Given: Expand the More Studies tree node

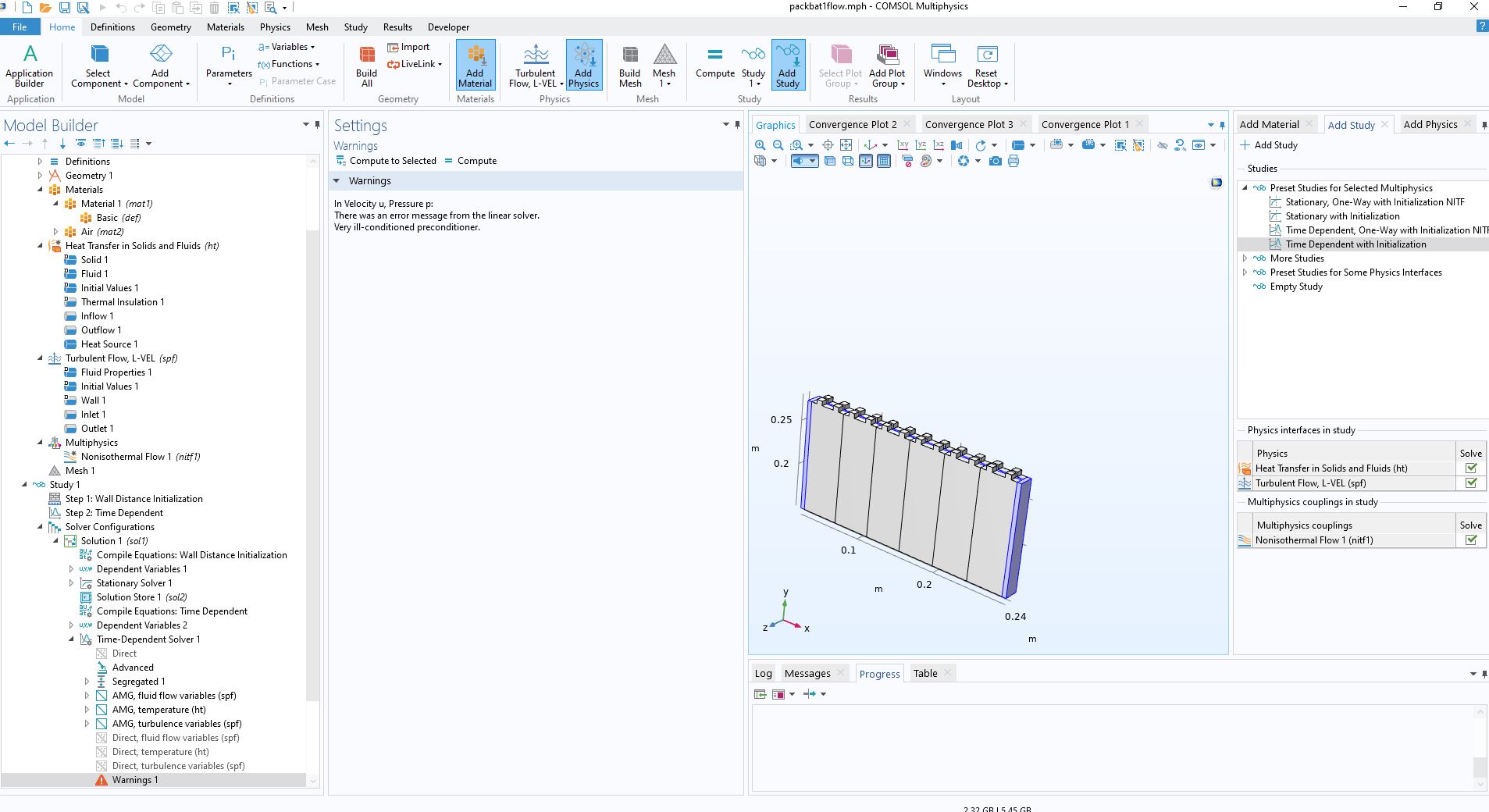Looking at the screenshot, I should click(x=1245, y=258).
